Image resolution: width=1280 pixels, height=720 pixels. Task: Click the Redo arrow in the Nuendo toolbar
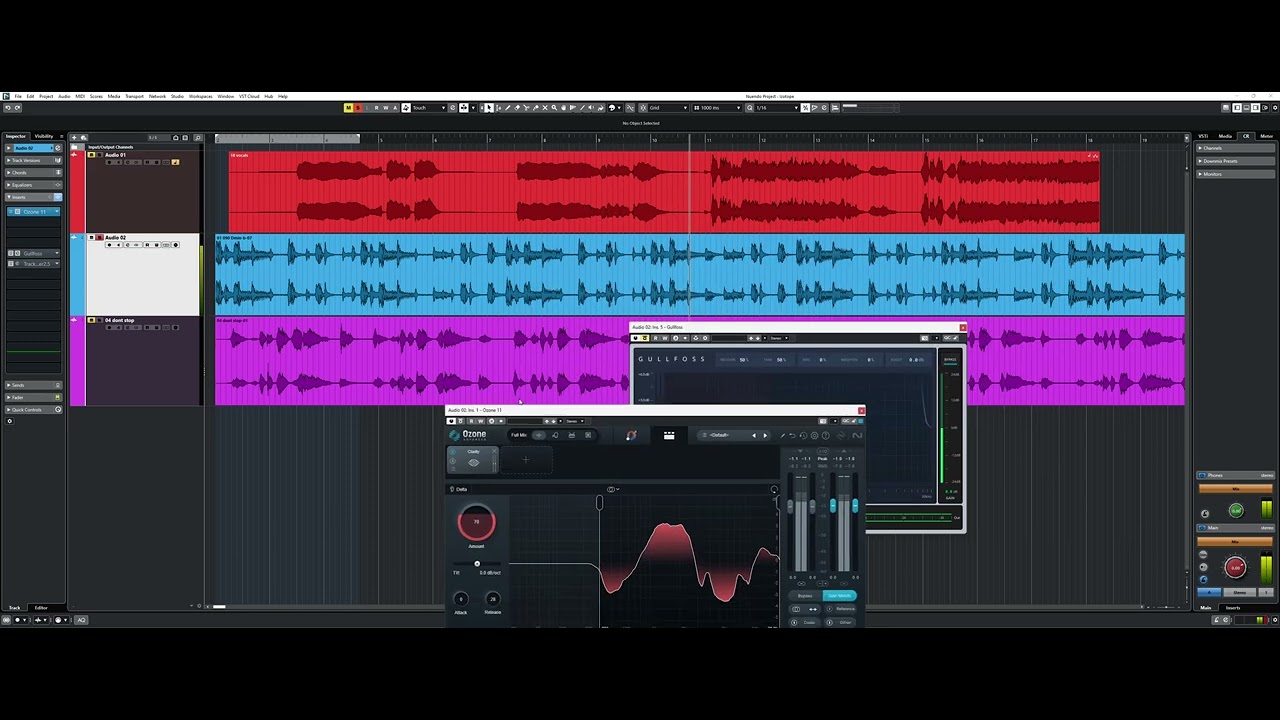tap(16, 107)
